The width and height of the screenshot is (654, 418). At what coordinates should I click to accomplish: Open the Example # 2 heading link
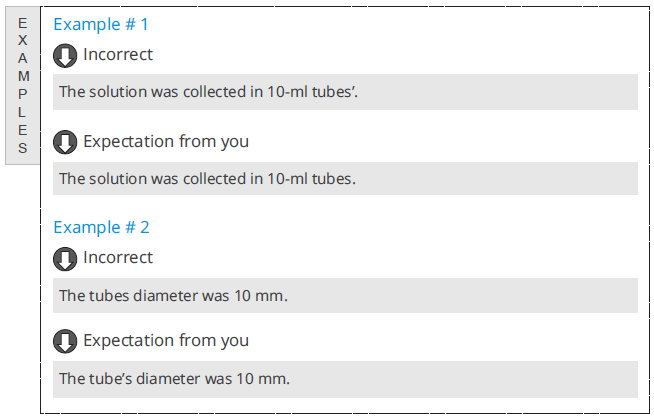(101, 227)
